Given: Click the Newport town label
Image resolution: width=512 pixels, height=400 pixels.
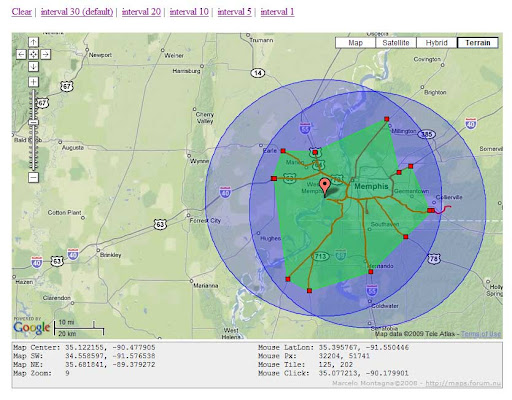Looking at the screenshot, I should coord(100,55).
